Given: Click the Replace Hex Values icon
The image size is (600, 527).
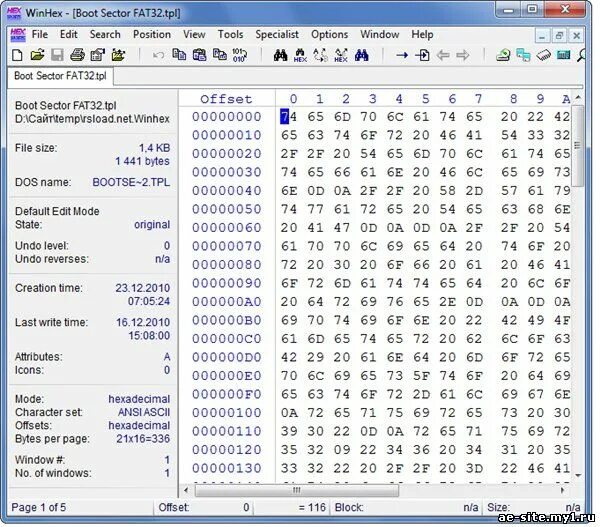Looking at the screenshot, I should coord(341,55).
